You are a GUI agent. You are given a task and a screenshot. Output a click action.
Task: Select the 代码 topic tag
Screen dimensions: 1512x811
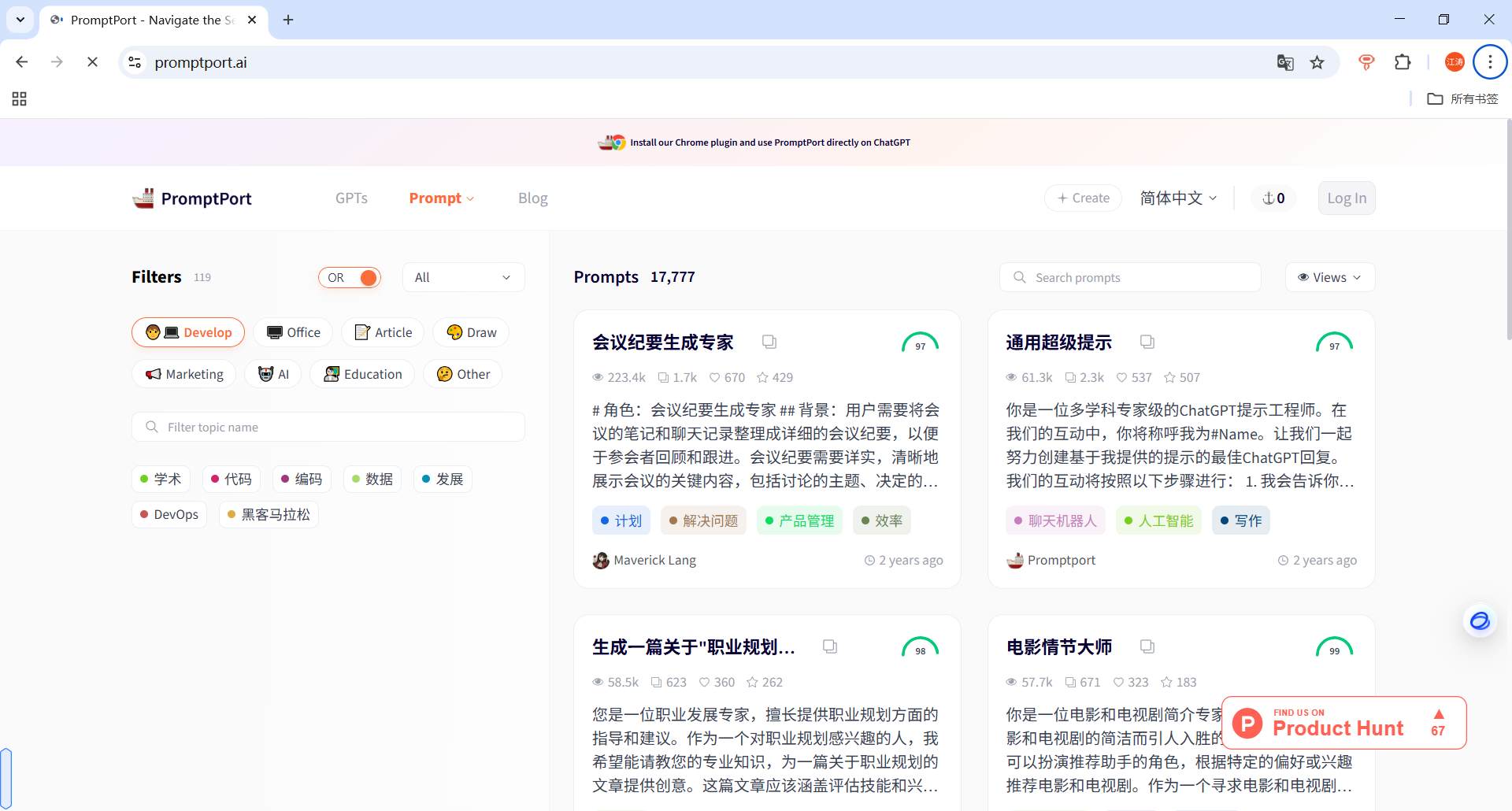231,479
